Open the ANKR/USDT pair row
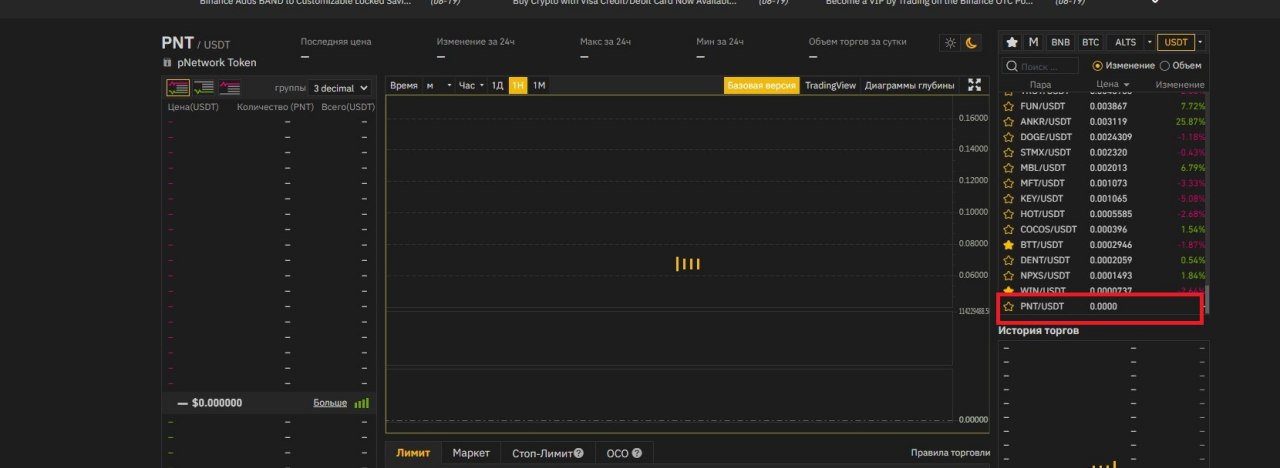Screen dimensions: 1280x468 pyautogui.click(x=1104, y=121)
